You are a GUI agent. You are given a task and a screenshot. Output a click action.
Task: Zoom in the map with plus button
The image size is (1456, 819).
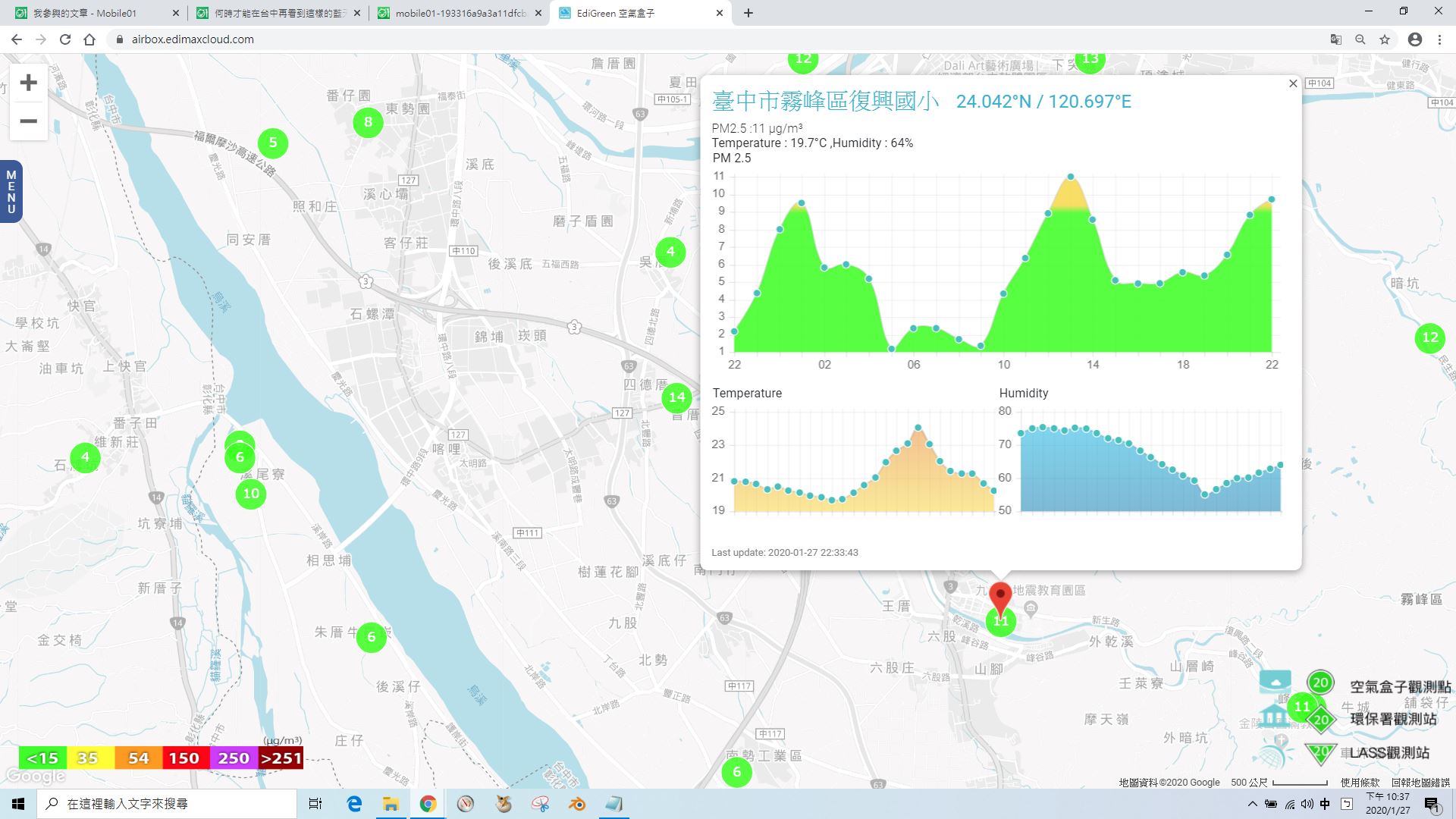[28, 83]
